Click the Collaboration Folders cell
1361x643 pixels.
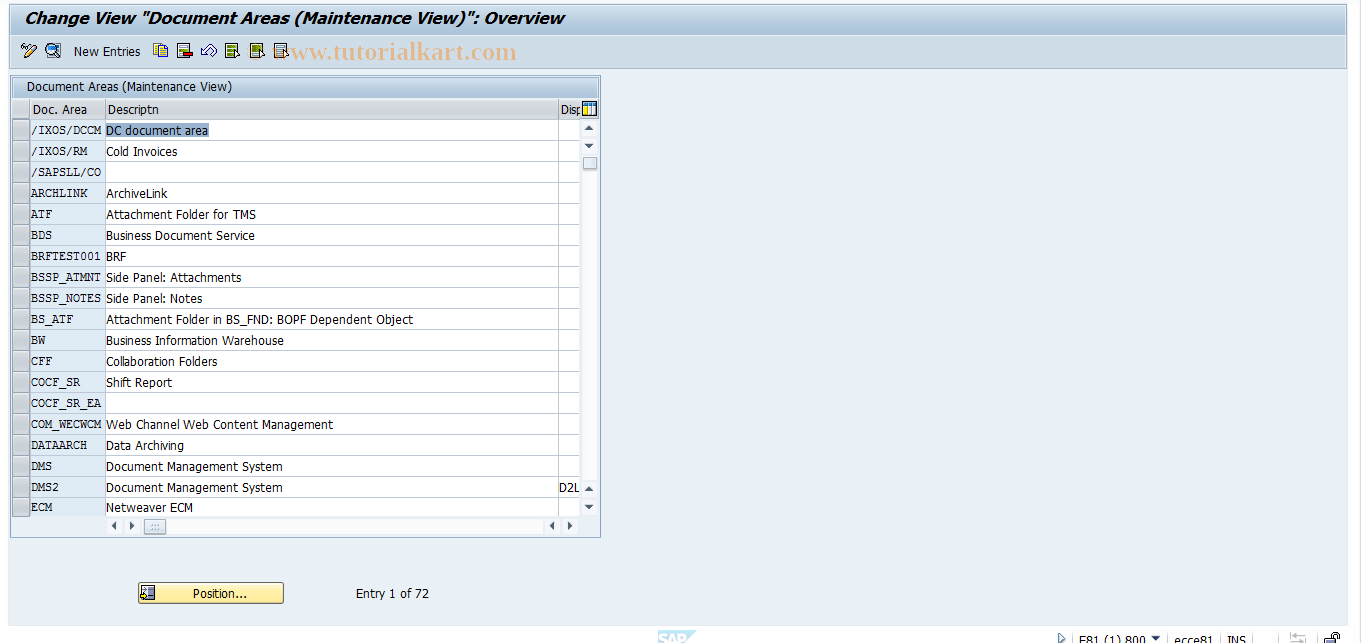pos(332,361)
